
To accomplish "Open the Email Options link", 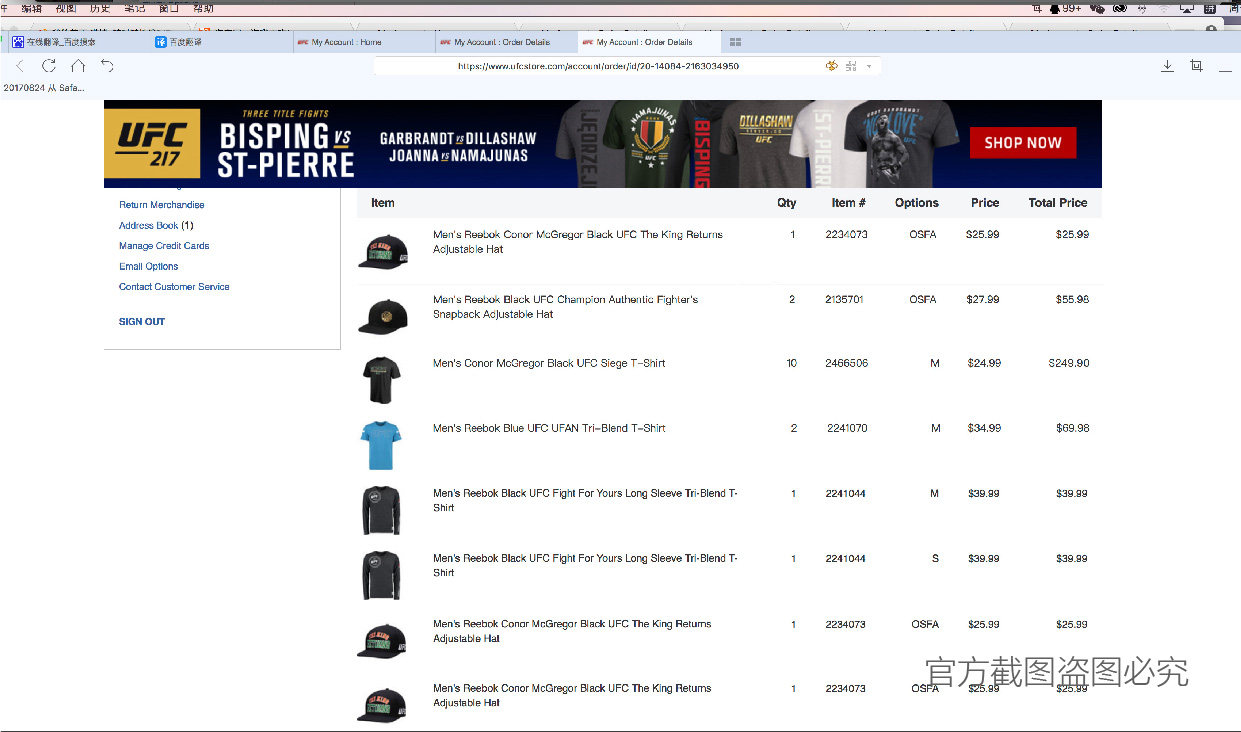I will coord(148,267).
